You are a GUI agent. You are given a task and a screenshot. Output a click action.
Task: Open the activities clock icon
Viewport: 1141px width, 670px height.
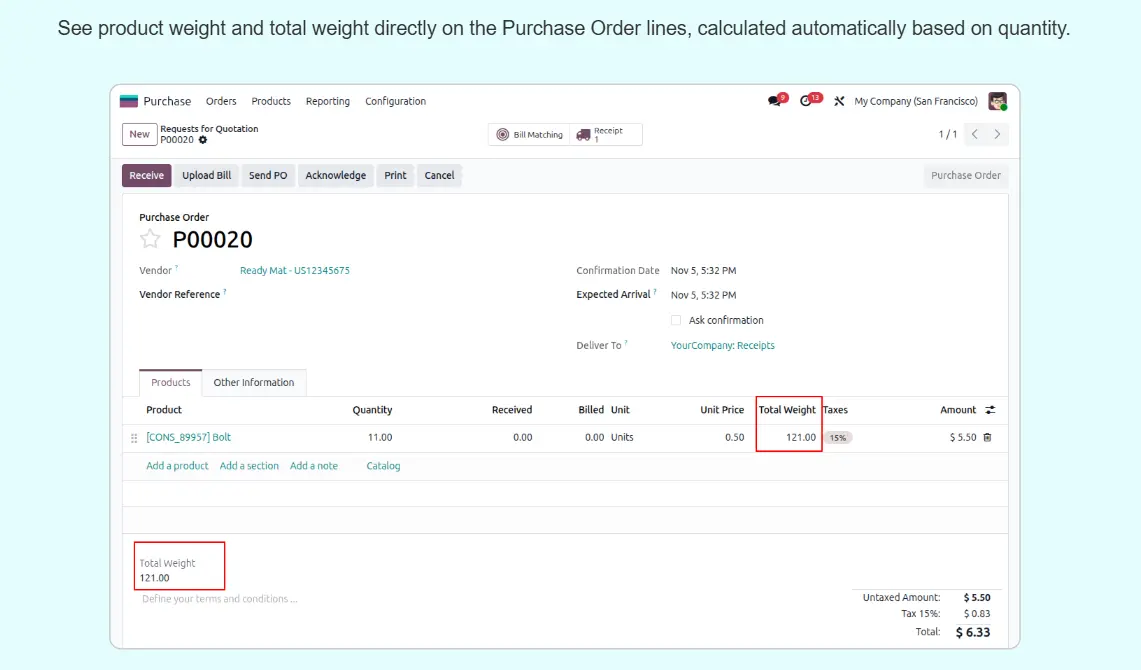coord(807,101)
